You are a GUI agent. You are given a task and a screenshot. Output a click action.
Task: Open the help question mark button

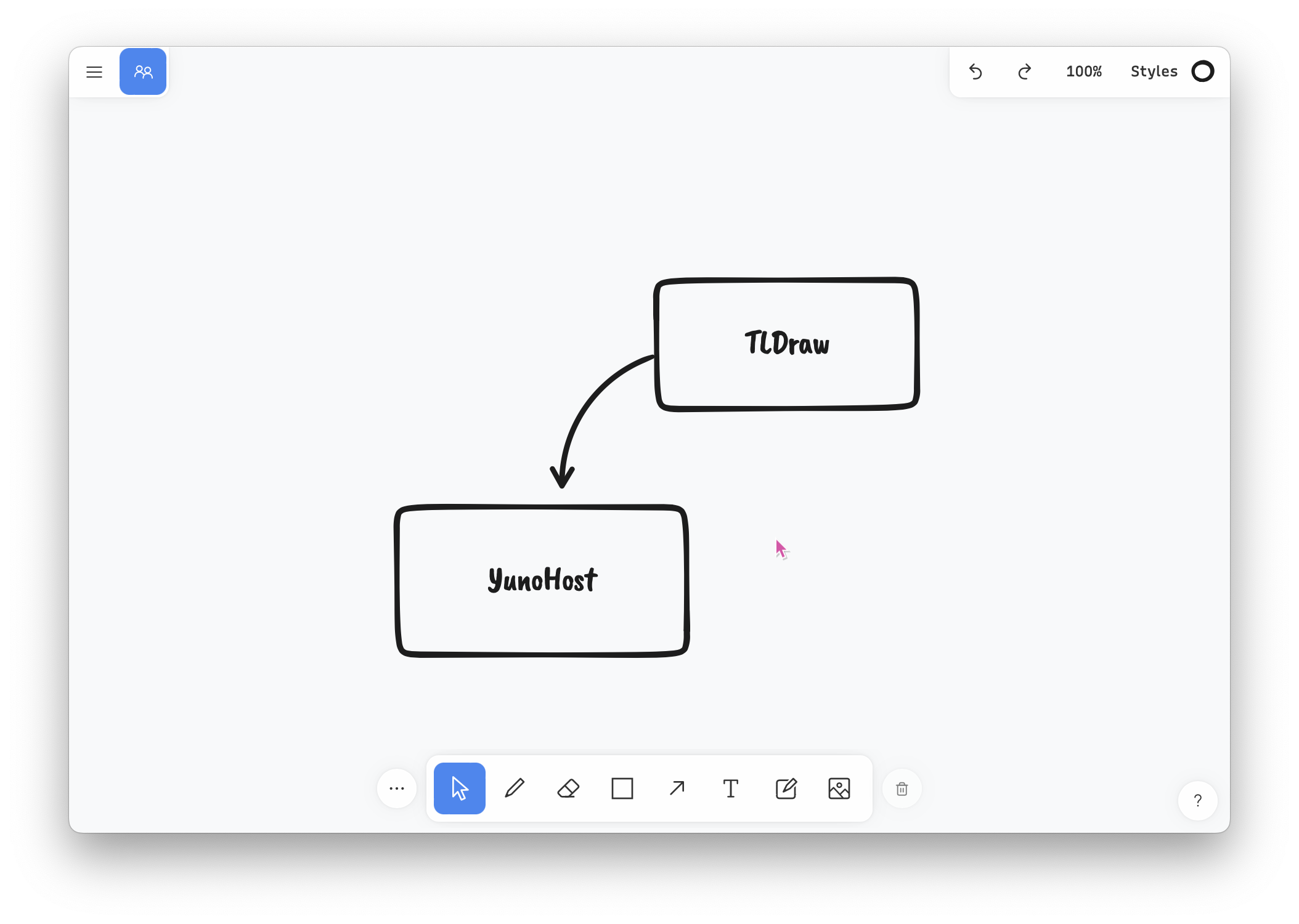click(x=1198, y=801)
